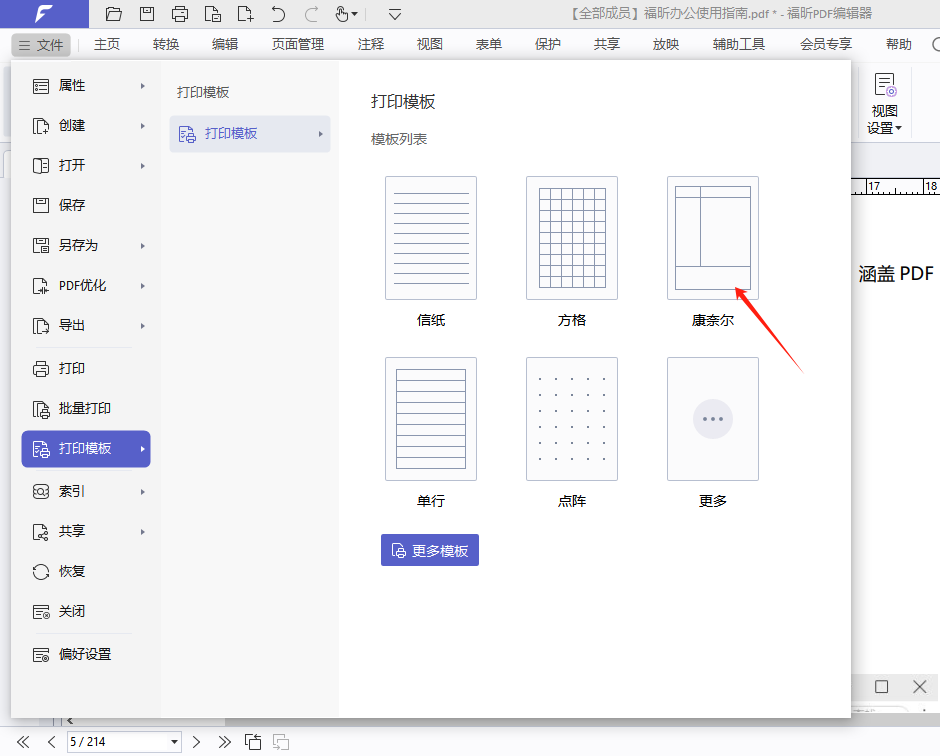
Task: Choose 偏好设置 in the file menu
Action: pyautogui.click(x=85, y=654)
